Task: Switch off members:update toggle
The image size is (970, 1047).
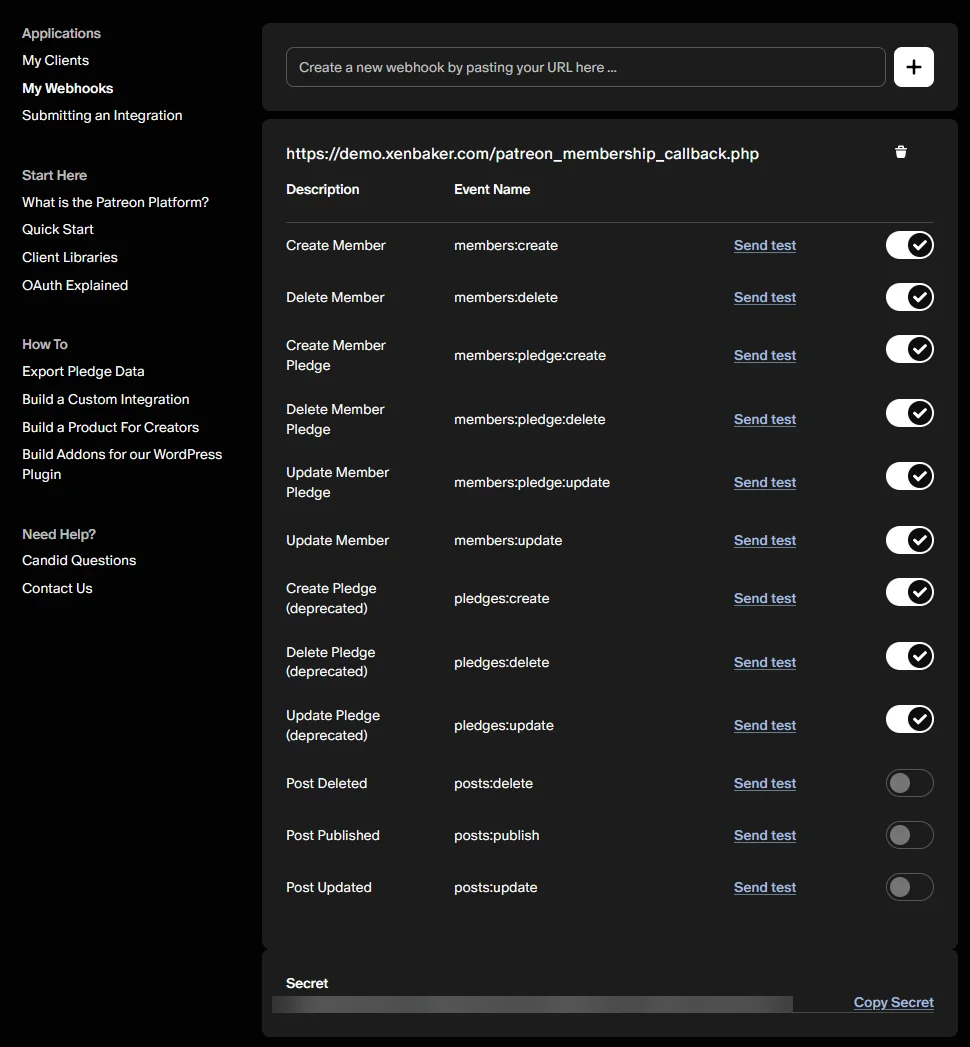Action: pos(909,540)
